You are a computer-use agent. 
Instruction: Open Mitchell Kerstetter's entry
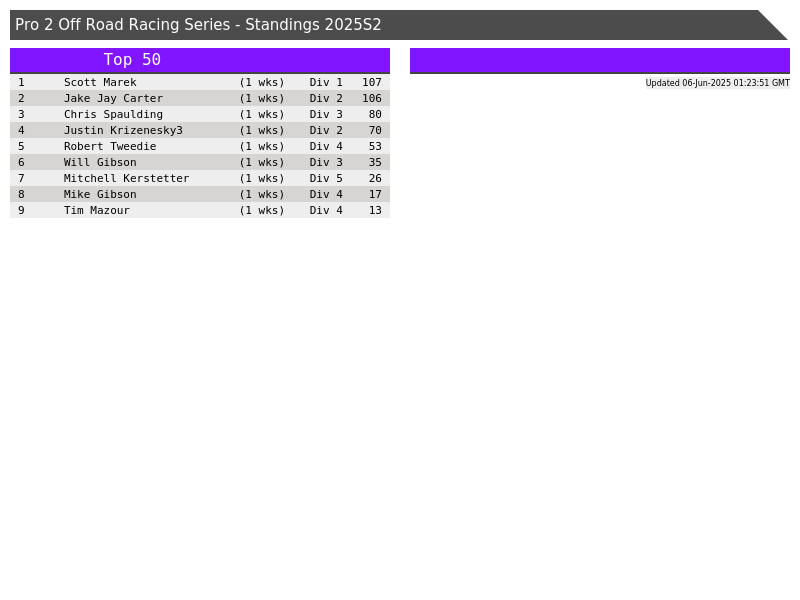point(126,179)
